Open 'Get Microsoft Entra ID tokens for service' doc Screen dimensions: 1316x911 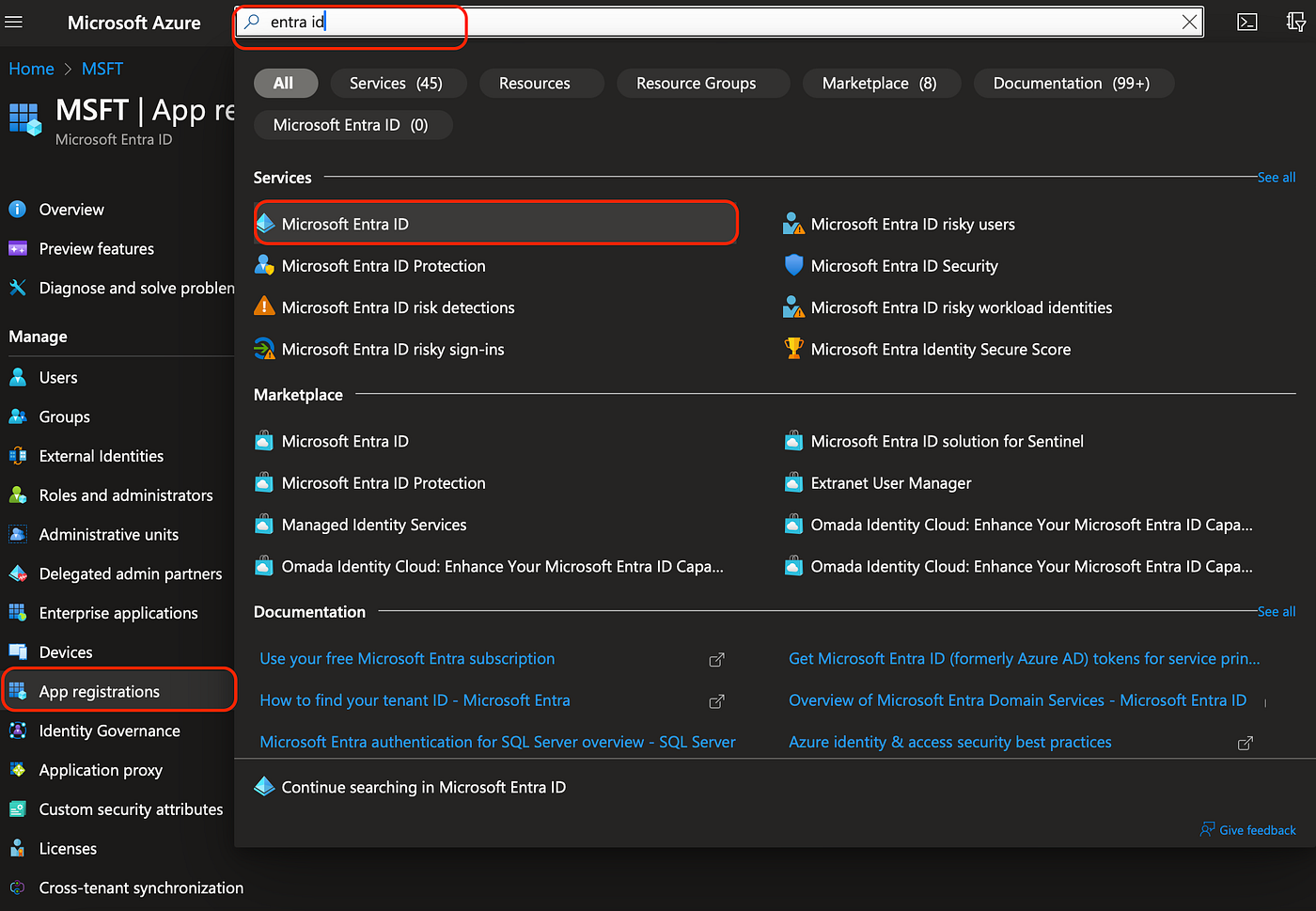tap(1025, 658)
